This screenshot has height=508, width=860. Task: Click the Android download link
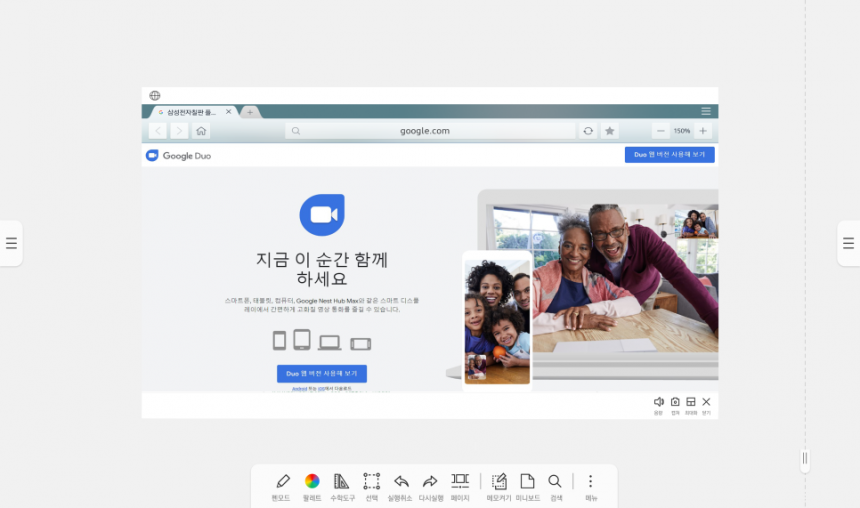click(x=299, y=389)
